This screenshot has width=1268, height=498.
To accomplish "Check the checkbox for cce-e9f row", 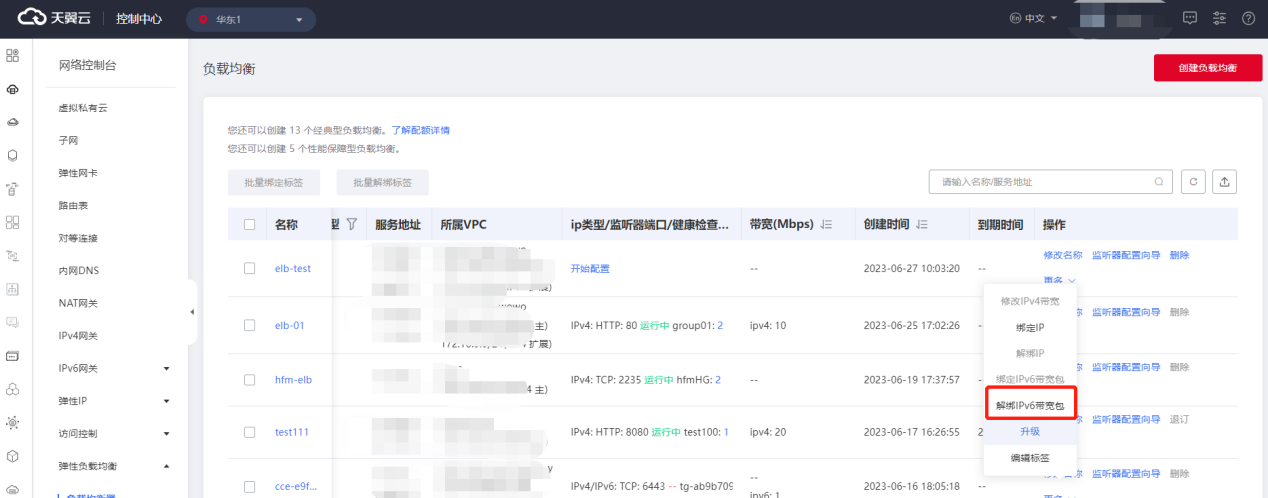I will click(249, 487).
